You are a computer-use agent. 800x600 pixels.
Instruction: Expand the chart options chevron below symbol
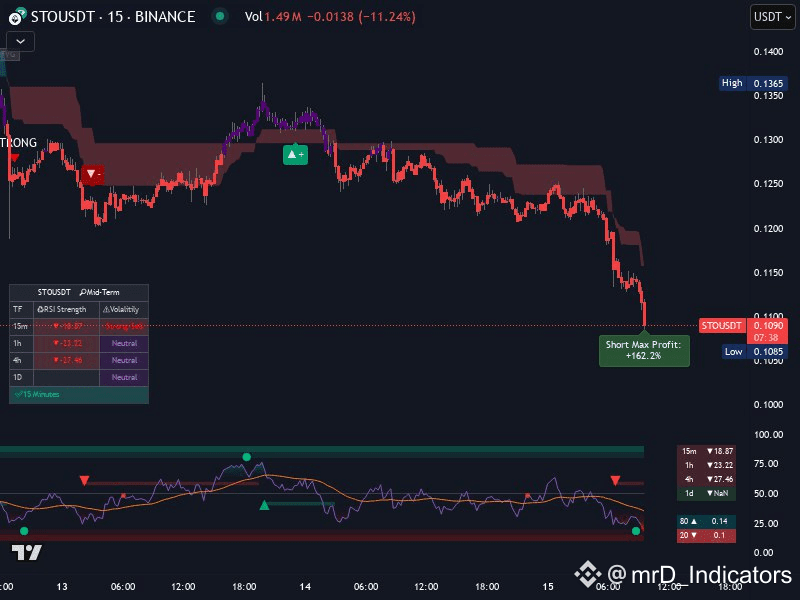tap(18, 42)
